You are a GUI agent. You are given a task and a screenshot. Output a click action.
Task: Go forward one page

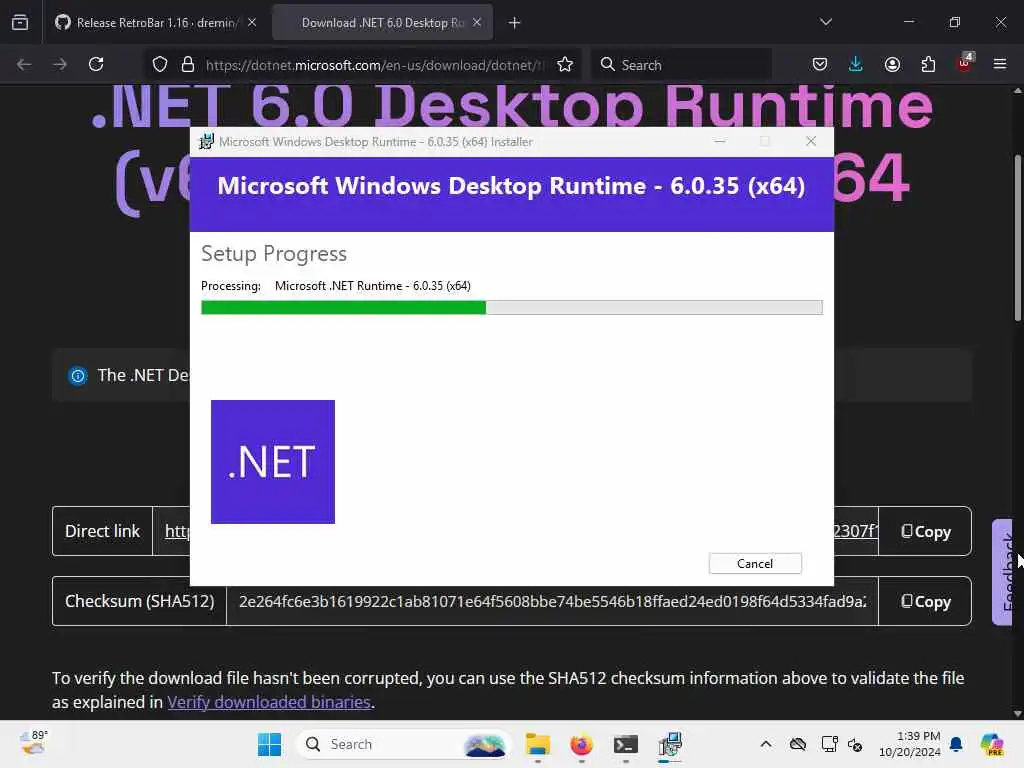click(60, 64)
